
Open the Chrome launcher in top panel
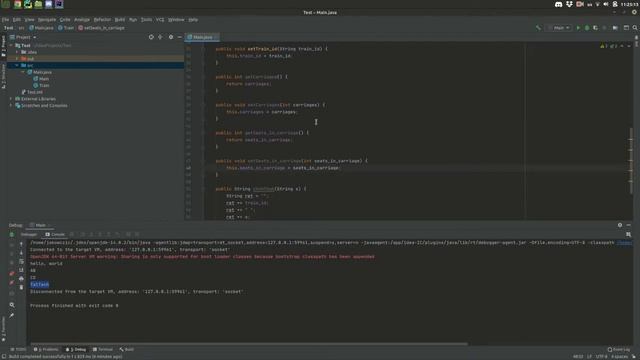[x=18, y=4]
